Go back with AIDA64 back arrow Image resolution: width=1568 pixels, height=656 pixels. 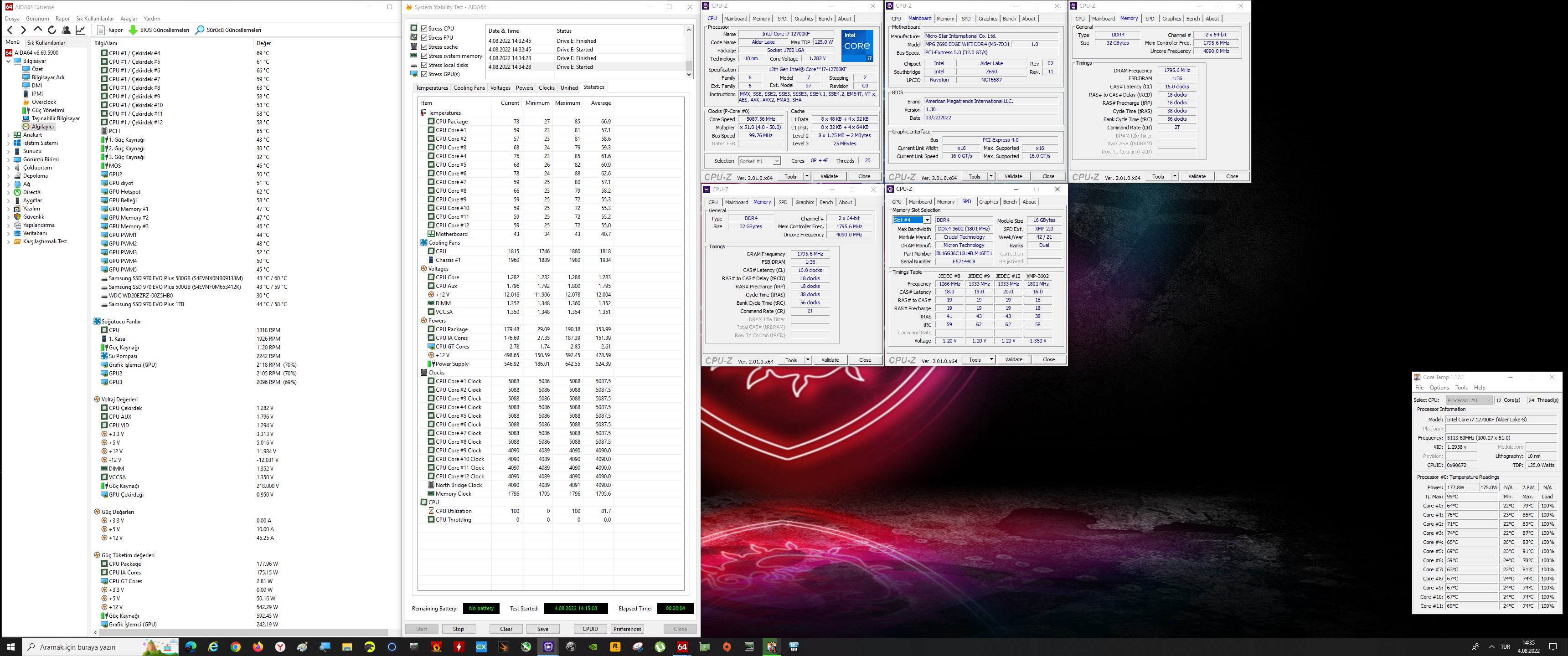(x=10, y=30)
